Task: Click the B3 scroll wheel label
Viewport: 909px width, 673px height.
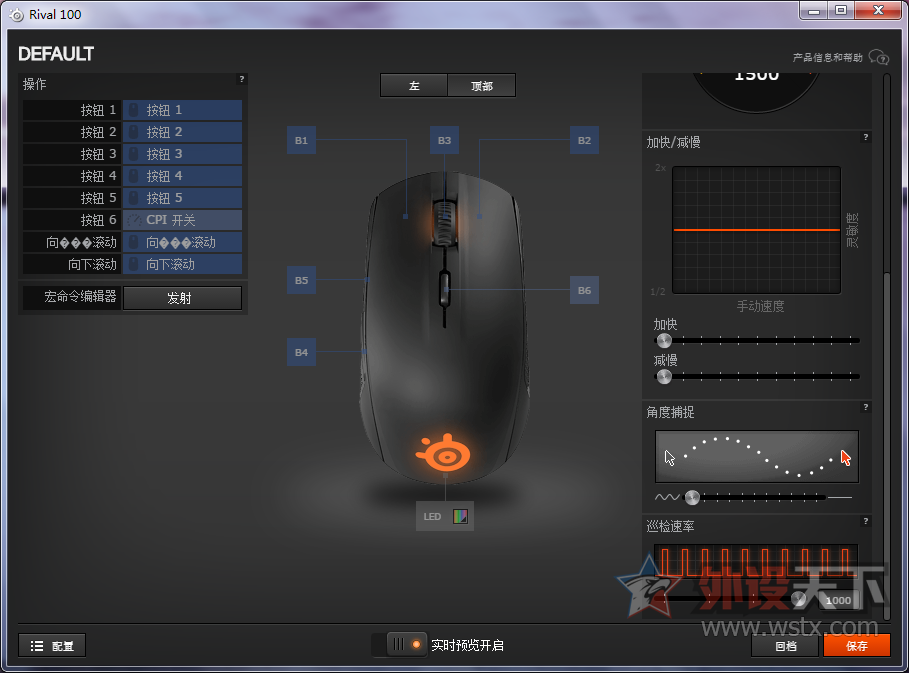Action: (x=445, y=140)
